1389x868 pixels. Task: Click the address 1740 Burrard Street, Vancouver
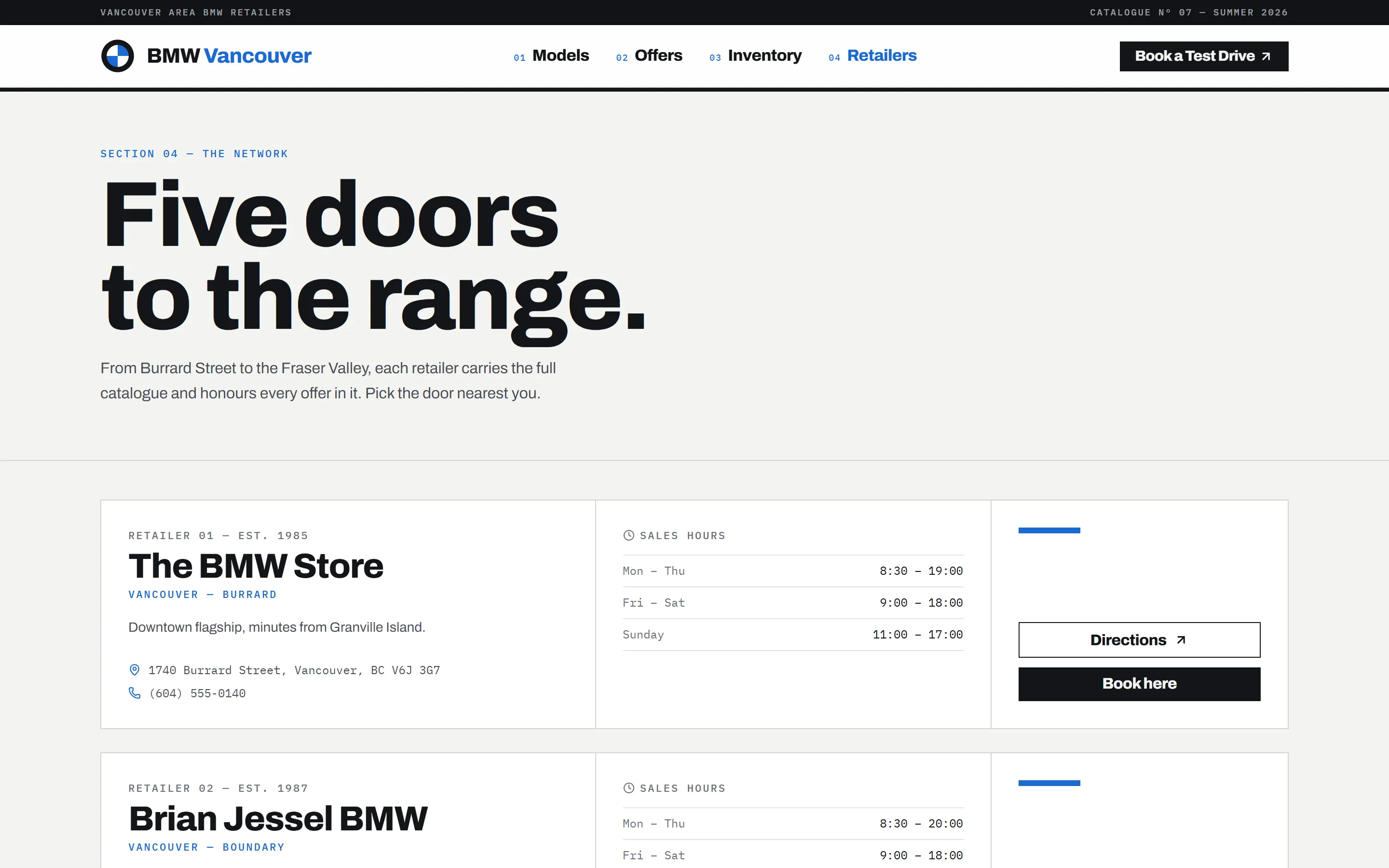tap(294, 670)
